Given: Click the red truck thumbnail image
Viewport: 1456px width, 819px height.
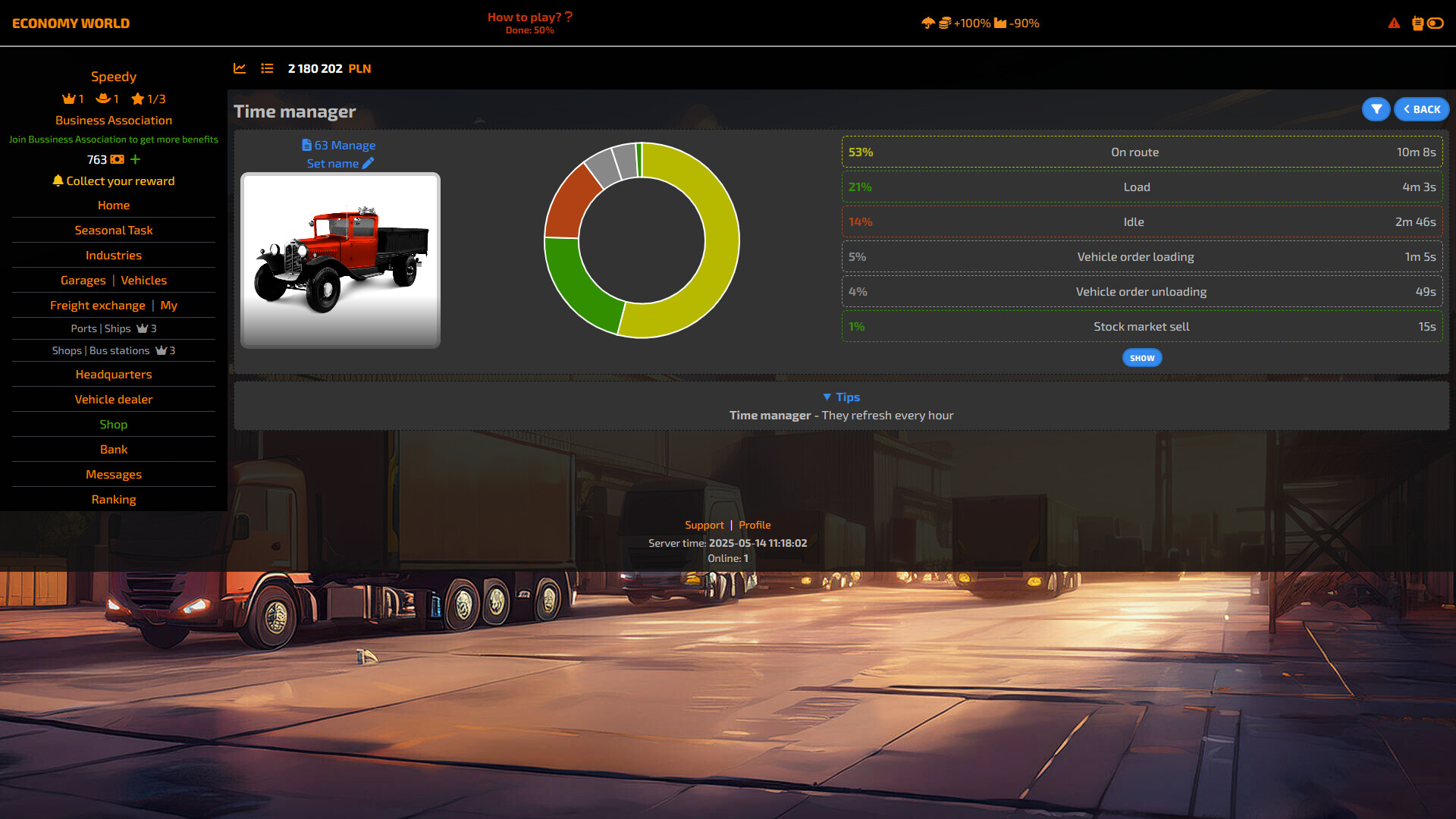Looking at the screenshot, I should pos(340,260).
